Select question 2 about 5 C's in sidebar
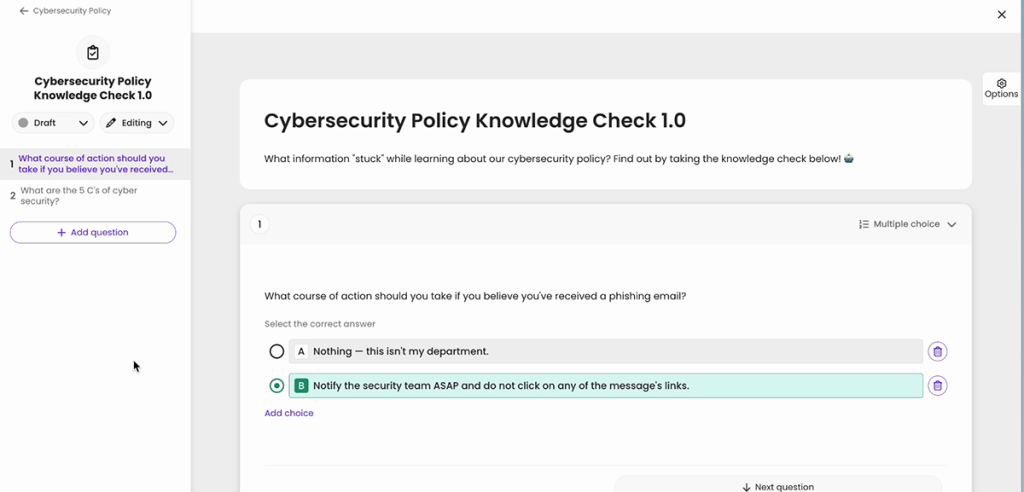1024x492 pixels. click(79, 195)
